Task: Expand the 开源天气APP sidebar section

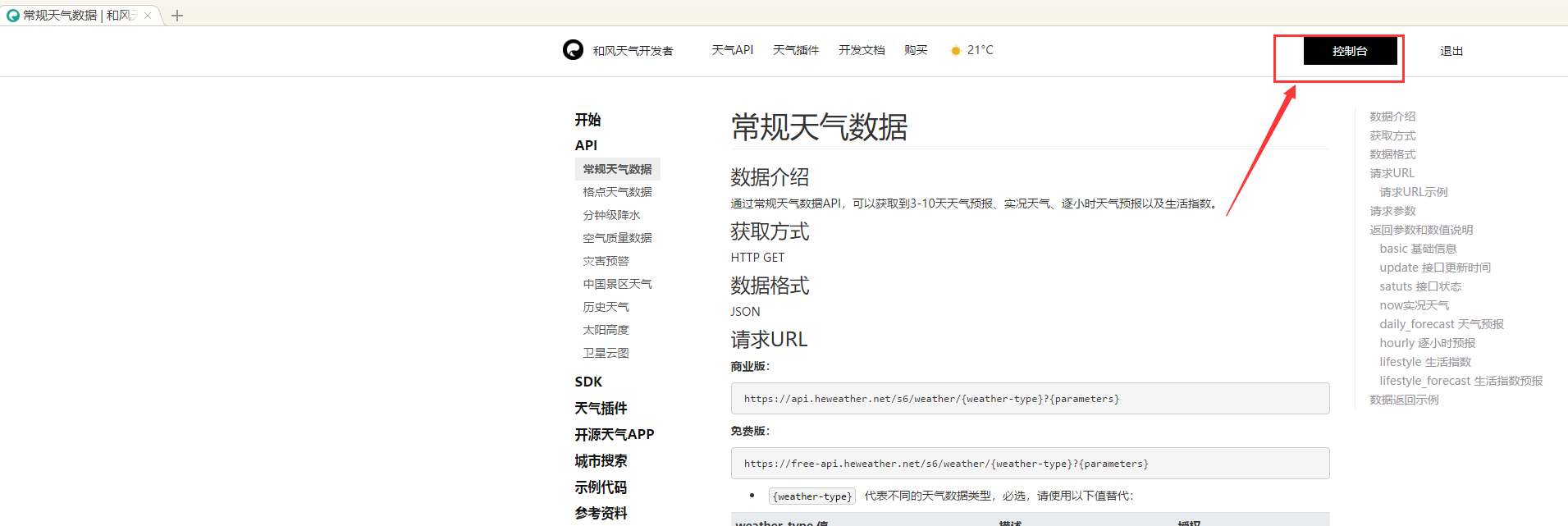Action: [615, 434]
